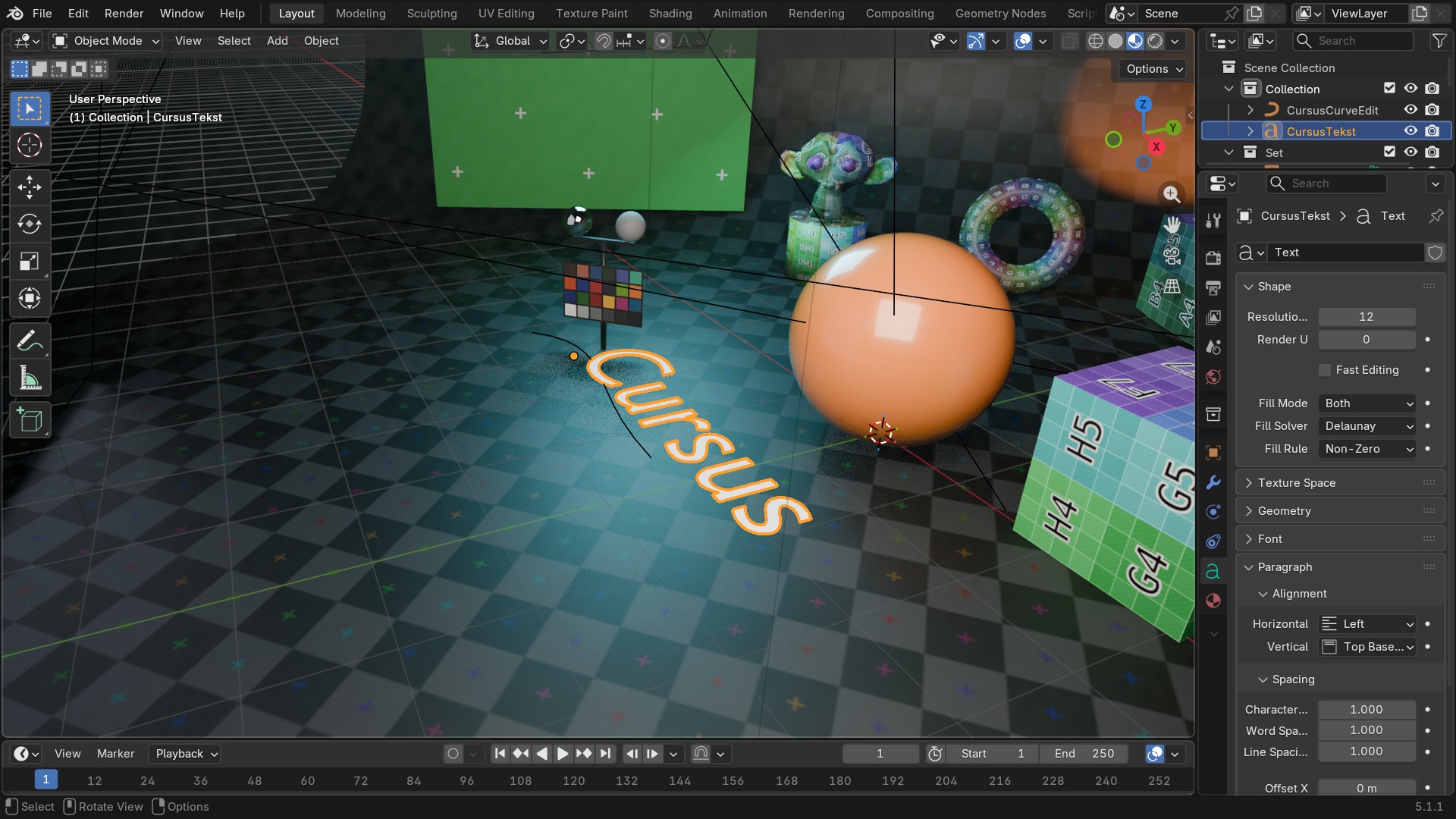
Task: Enable Fast Editing checkbox
Action: click(x=1325, y=370)
